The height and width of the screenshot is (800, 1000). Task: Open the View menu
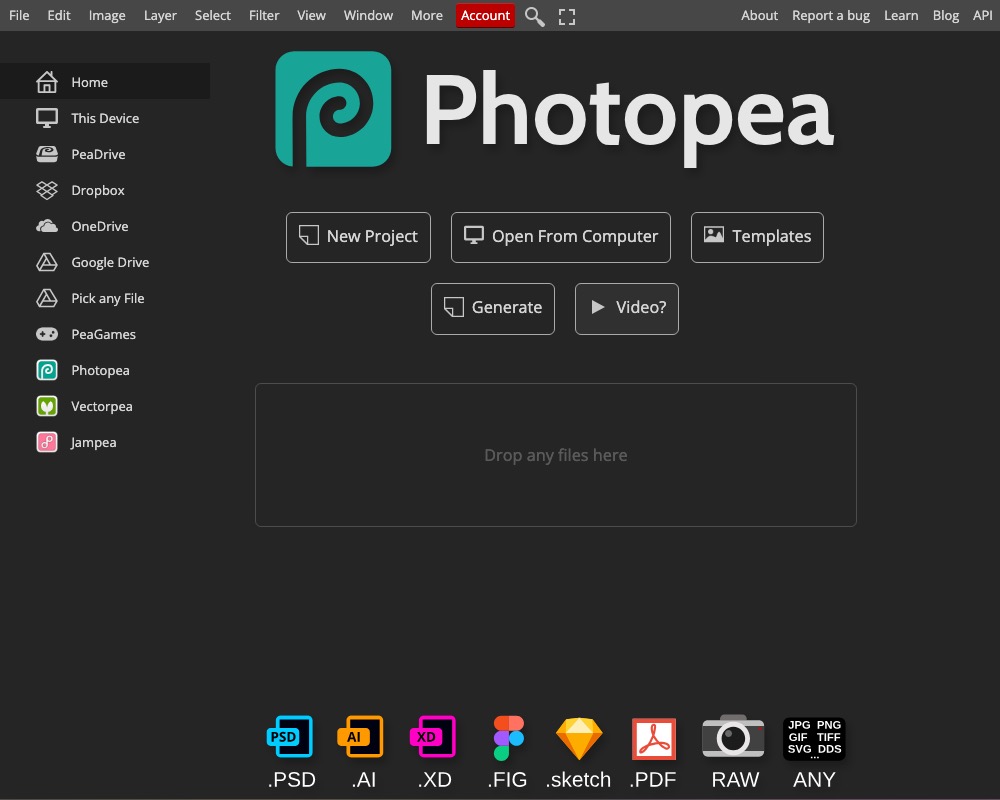(x=311, y=15)
